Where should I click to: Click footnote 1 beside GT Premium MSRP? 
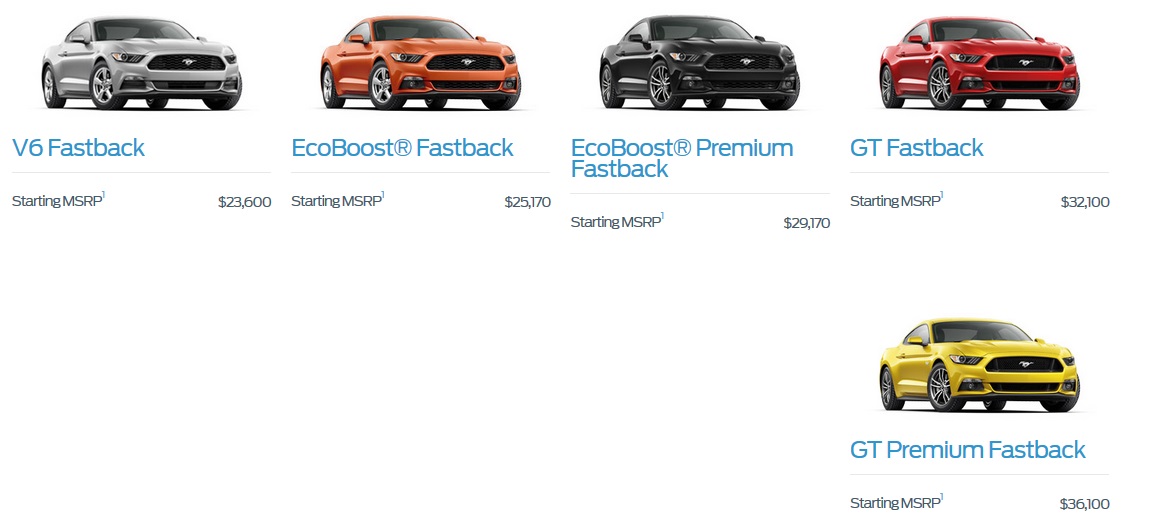(x=942, y=497)
